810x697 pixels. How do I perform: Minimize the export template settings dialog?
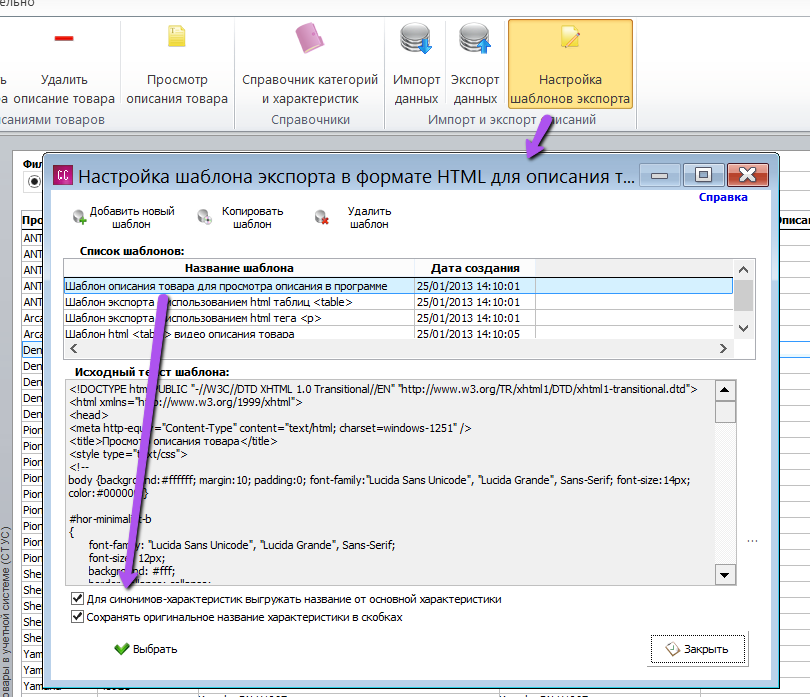click(659, 176)
